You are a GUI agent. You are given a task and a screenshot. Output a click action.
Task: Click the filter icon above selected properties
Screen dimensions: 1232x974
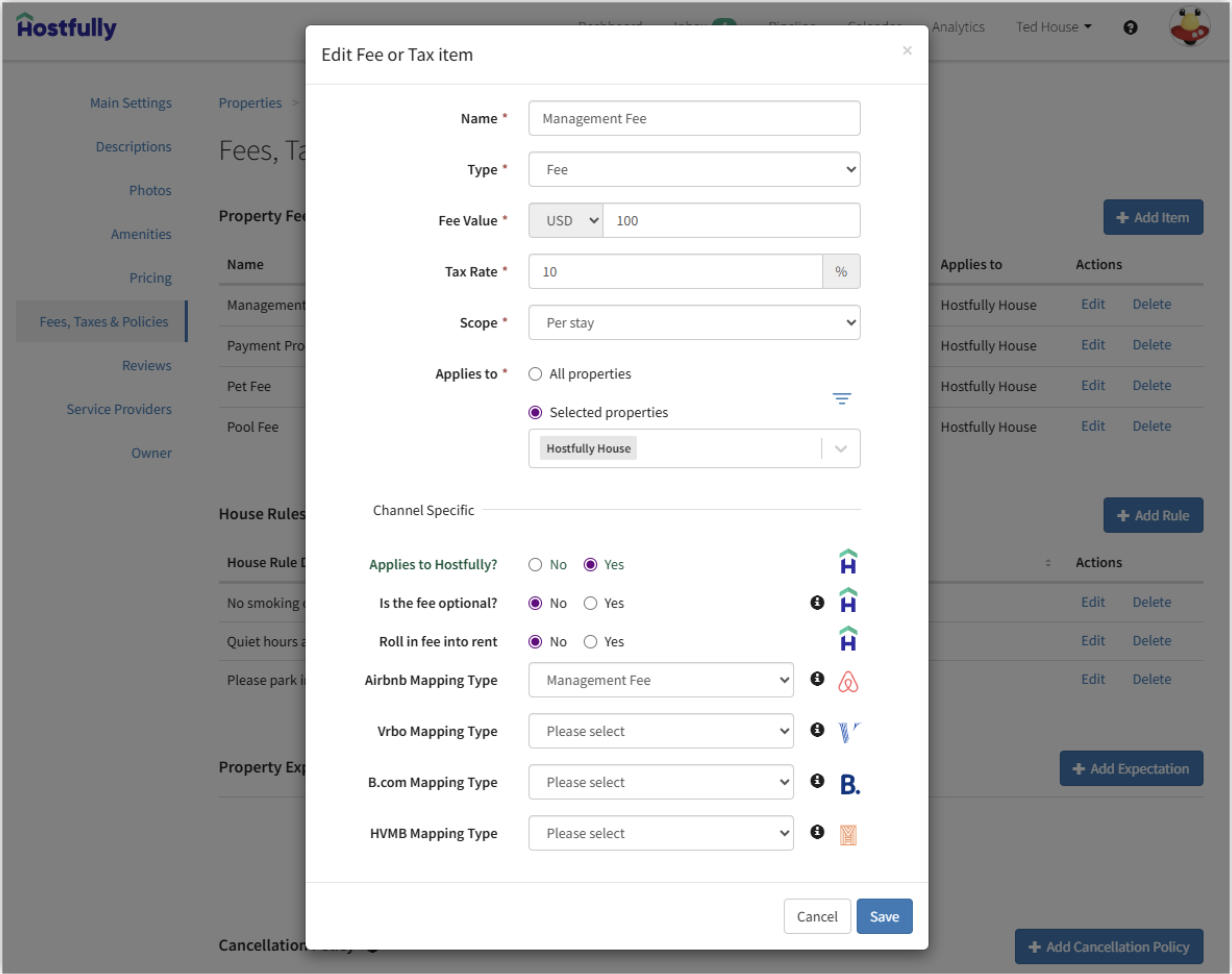click(x=842, y=399)
